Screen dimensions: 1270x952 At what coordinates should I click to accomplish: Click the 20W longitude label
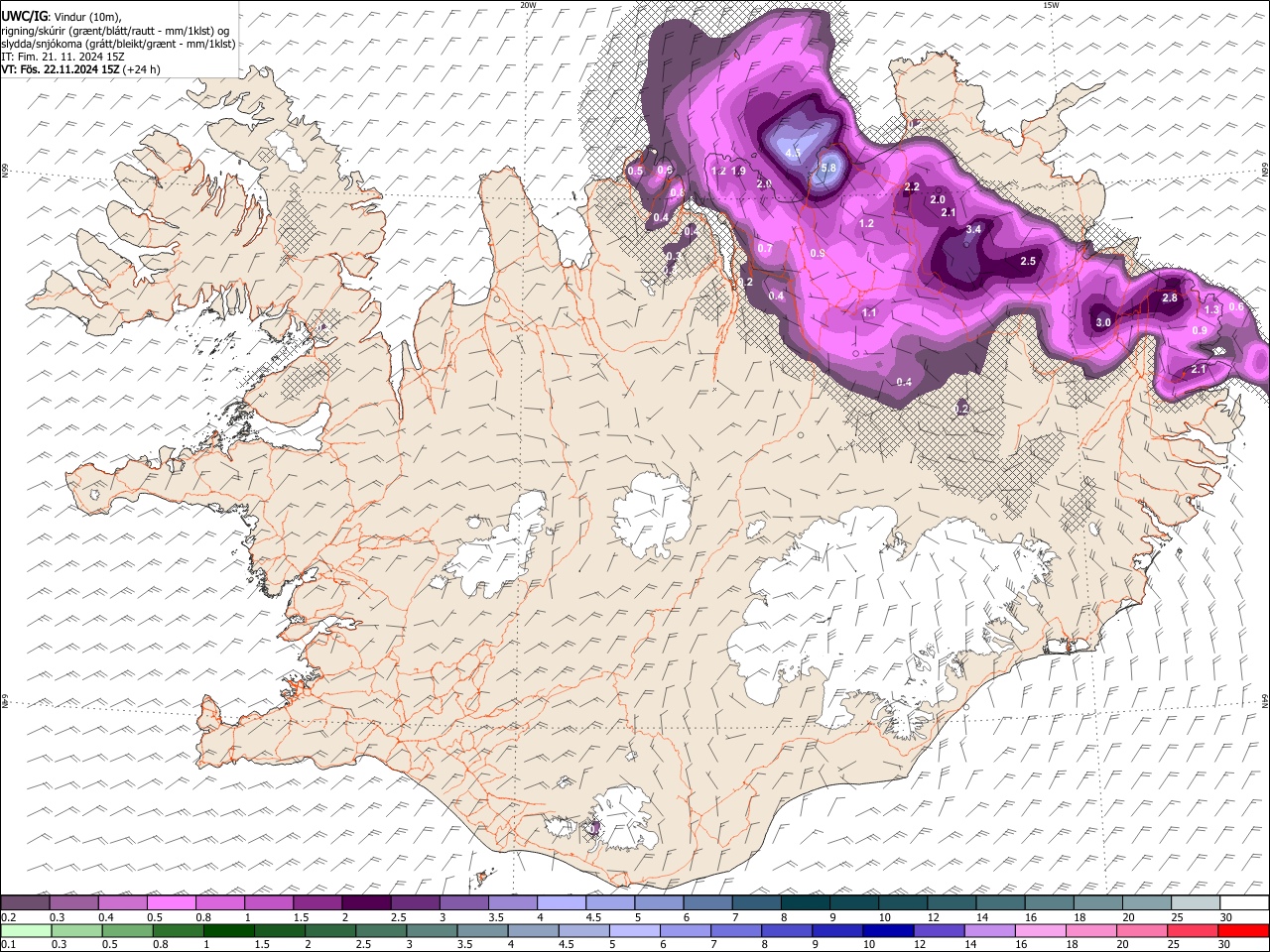[x=529, y=5]
